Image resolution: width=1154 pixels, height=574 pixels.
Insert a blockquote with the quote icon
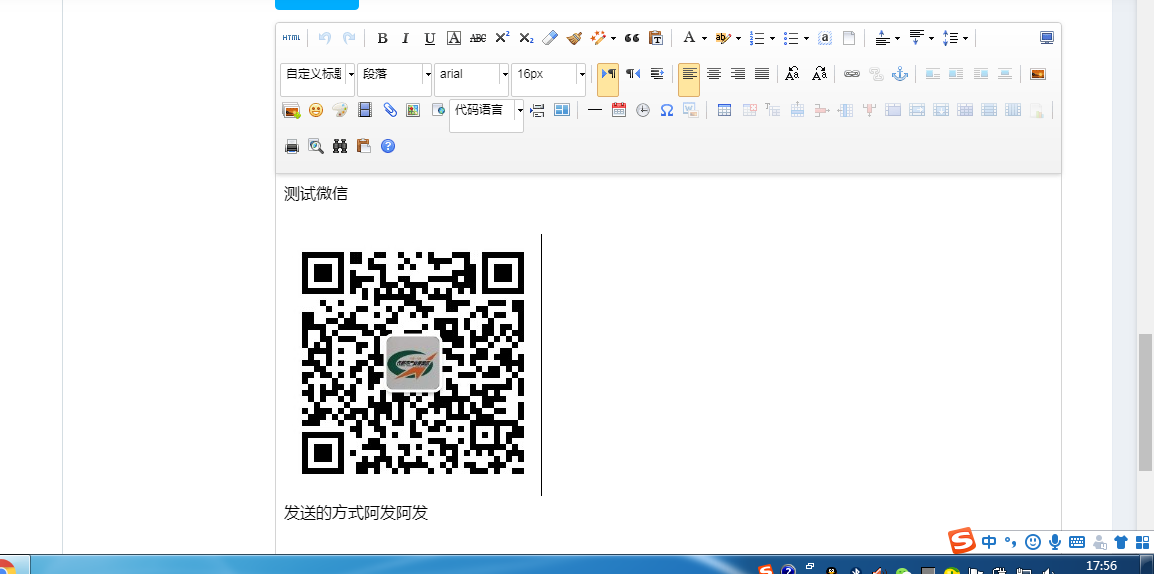tap(631, 38)
